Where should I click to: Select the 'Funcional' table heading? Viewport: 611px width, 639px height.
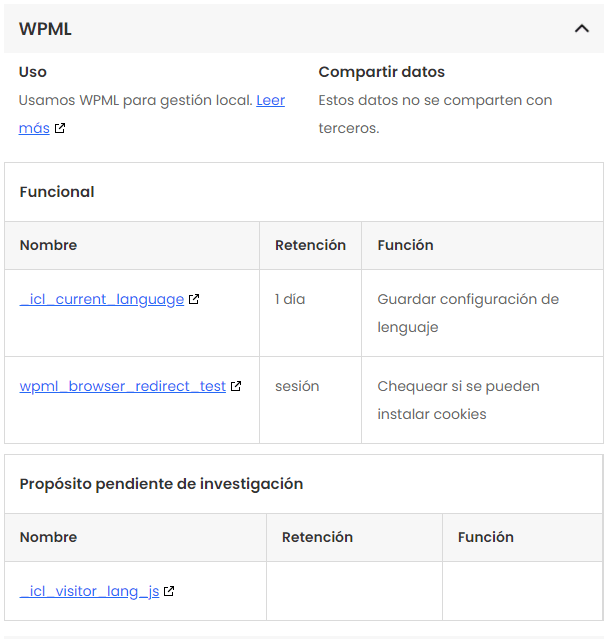pyautogui.click(x=57, y=191)
